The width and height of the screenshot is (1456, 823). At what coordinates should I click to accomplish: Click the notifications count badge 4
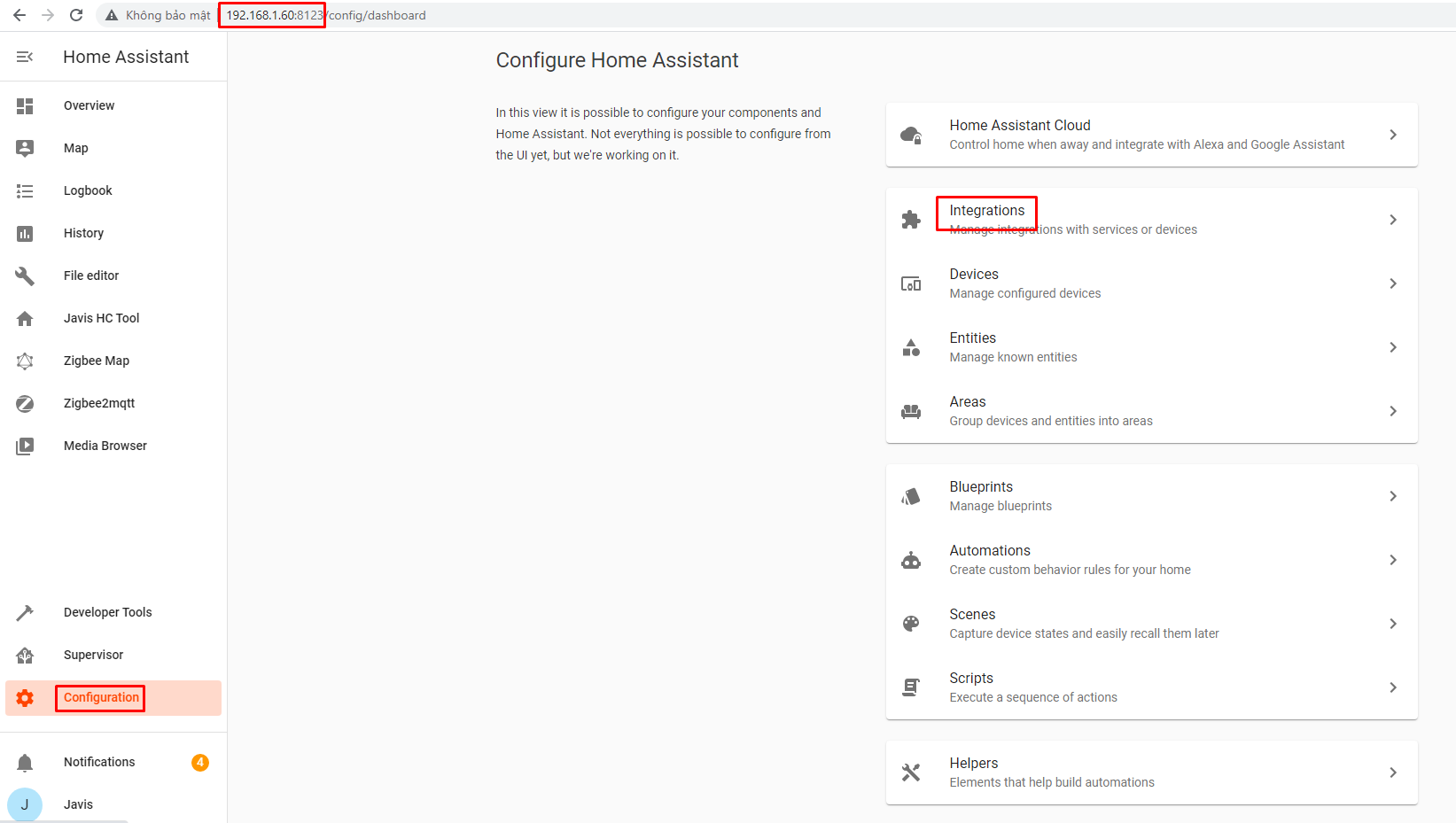pos(200,762)
